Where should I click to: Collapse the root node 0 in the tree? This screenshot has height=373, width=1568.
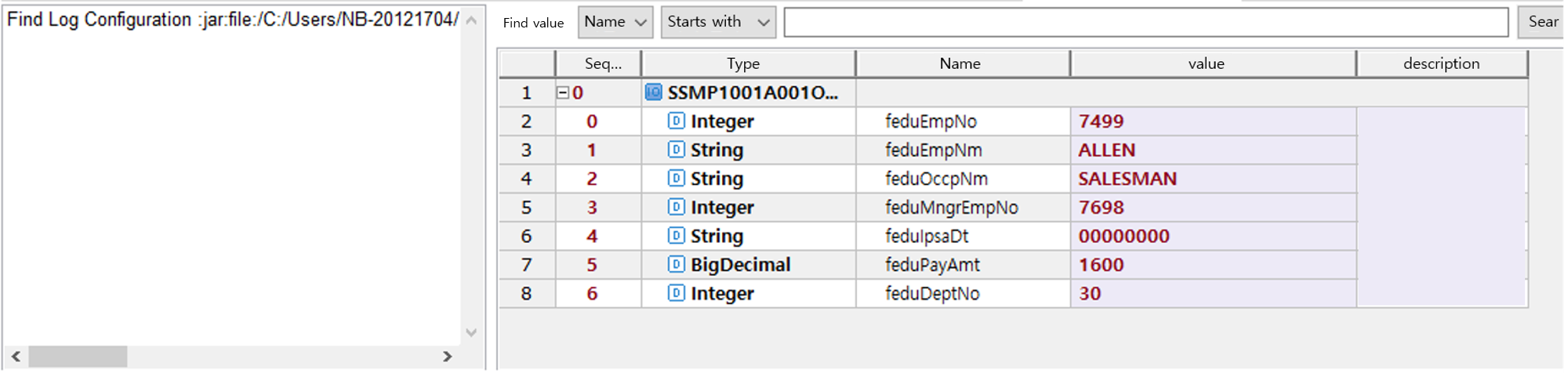pos(562,92)
